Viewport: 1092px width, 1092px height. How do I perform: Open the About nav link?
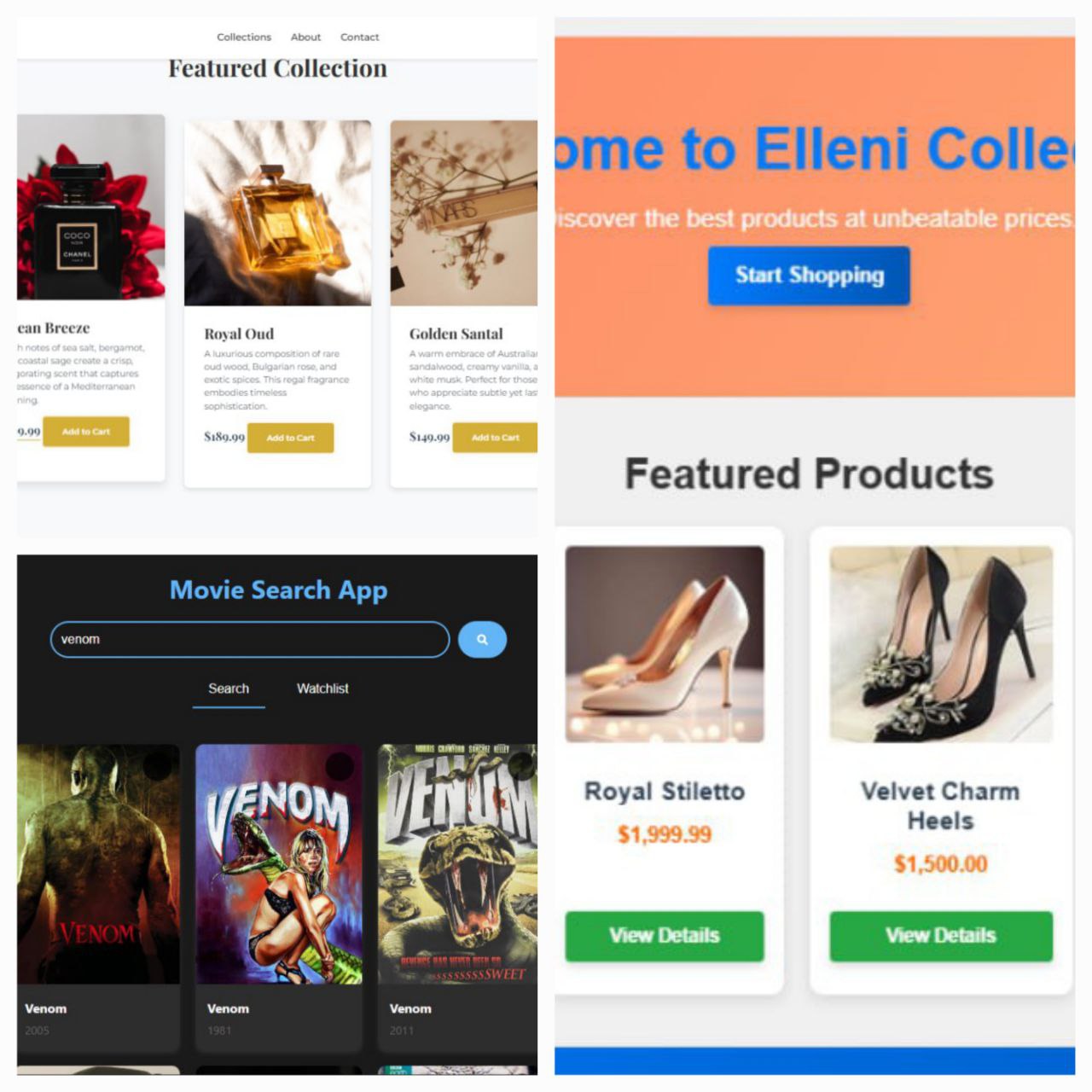305,38
